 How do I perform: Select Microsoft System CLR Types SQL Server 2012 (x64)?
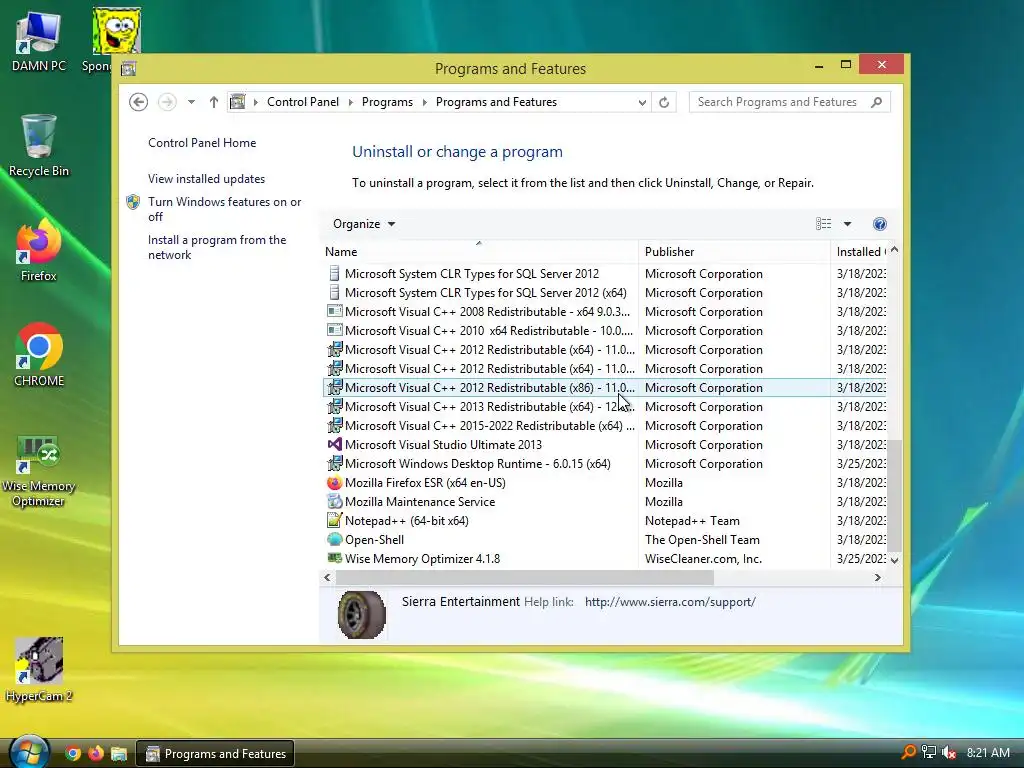[x=605, y=293]
